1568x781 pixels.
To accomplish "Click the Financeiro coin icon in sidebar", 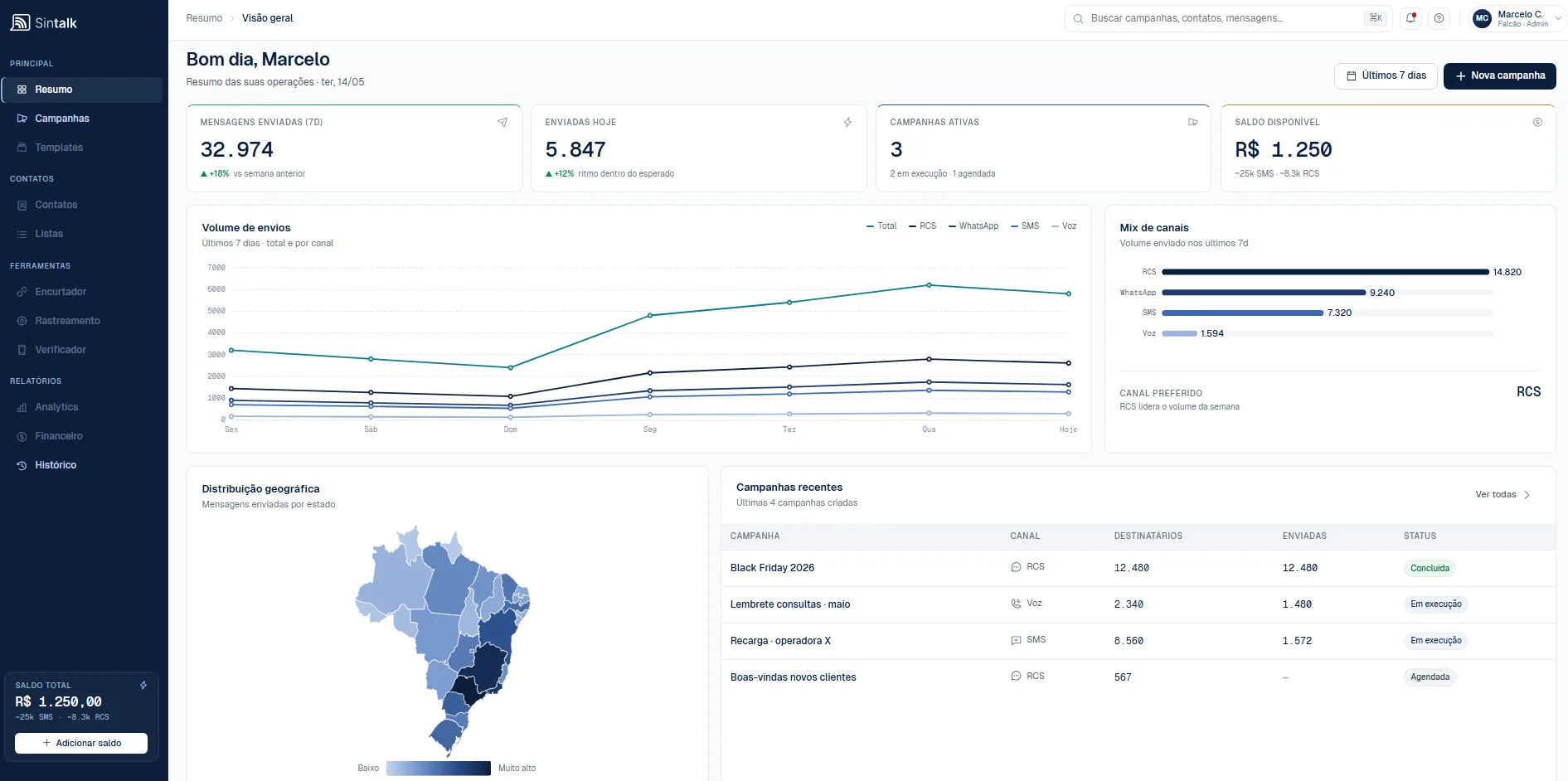I will pyautogui.click(x=22, y=436).
